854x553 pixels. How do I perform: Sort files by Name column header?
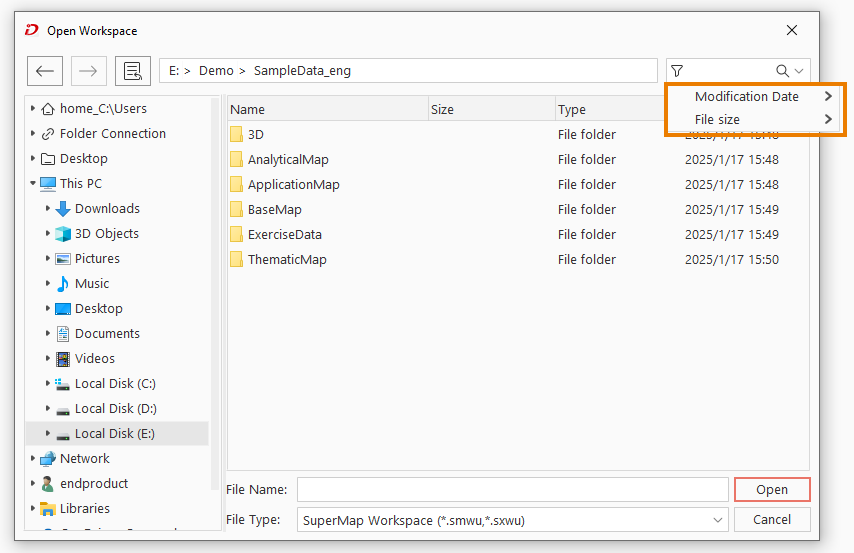coord(328,110)
